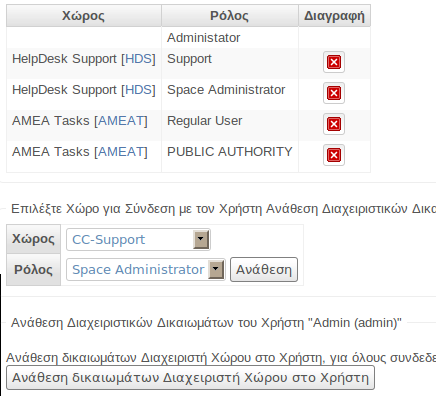Click the Ρόλος dropdown arrow button
The width and height of the screenshot is (436, 396).
216,269
